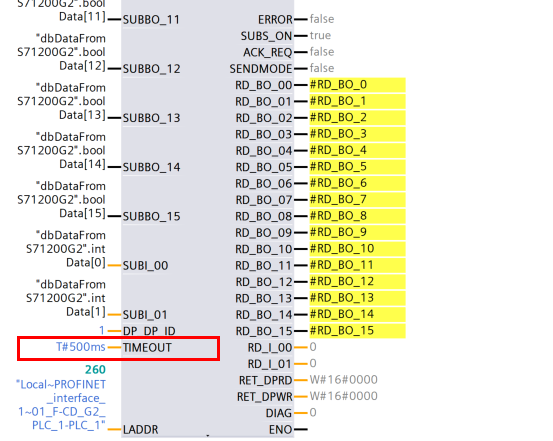Click the SUBBO_13 input pin label
The image size is (553, 441).
coord(151,118)
